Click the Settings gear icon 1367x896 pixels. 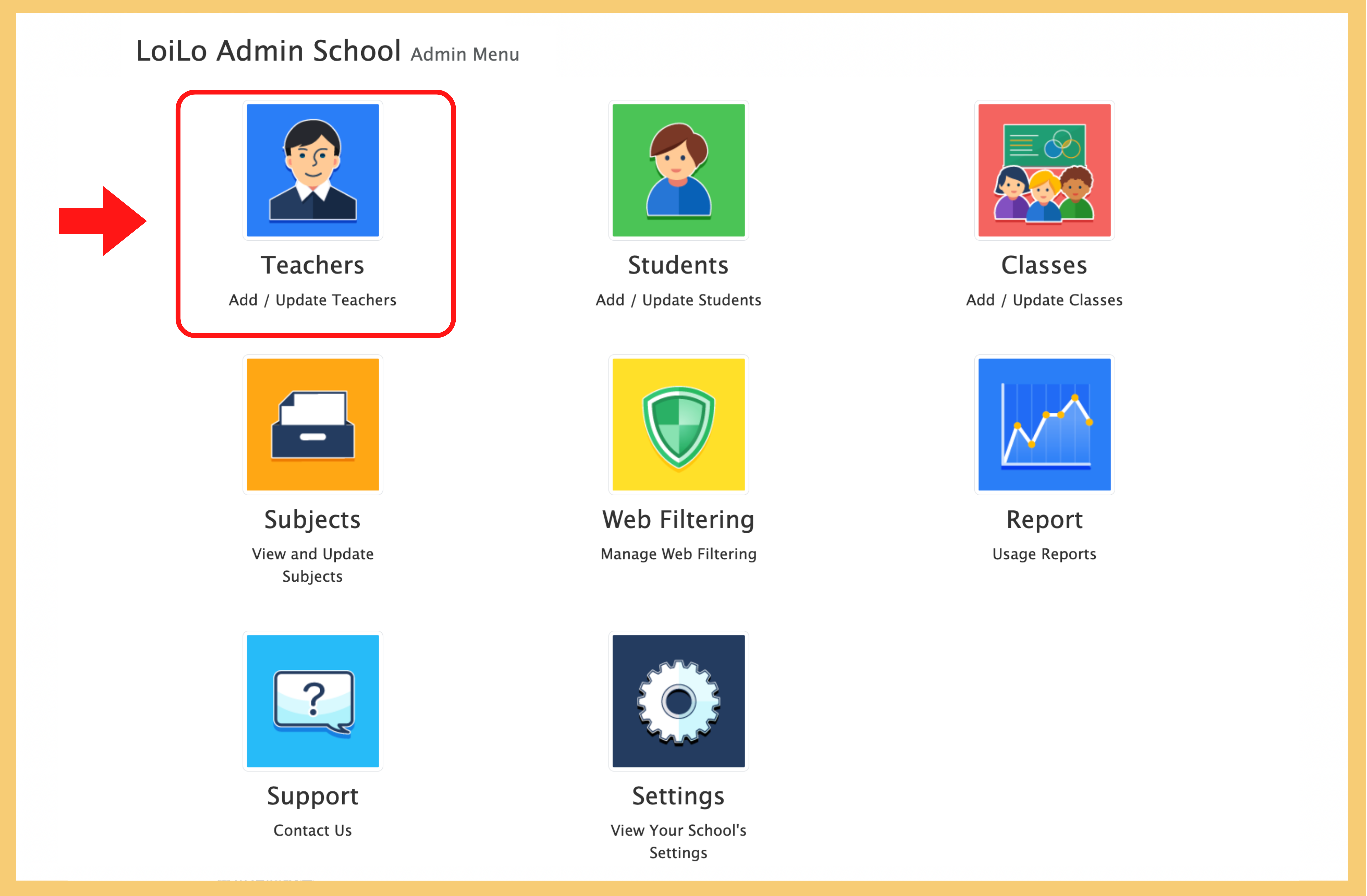pos(678,701)
